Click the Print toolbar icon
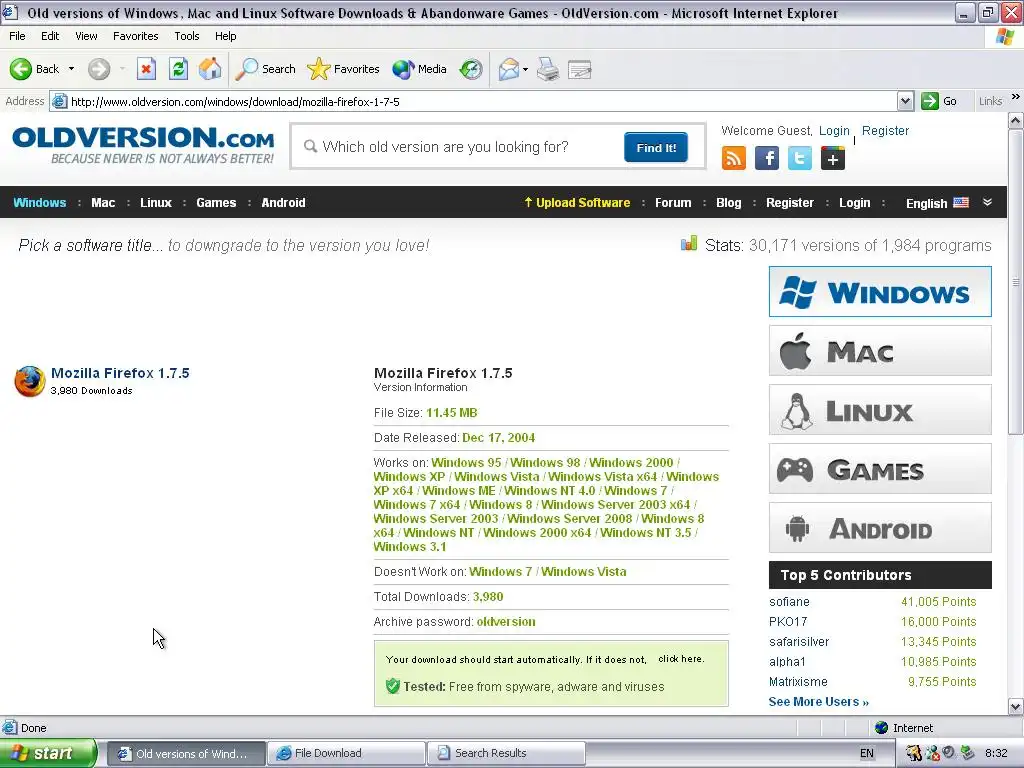Viewport: 1024px width, 768px height. pos(548,69)
